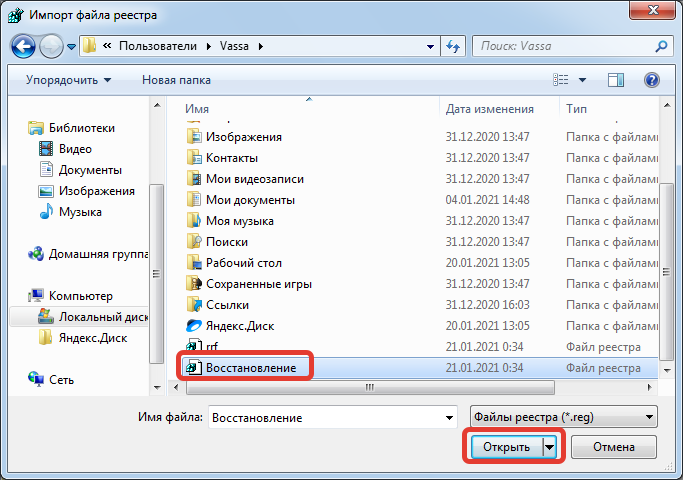Select Домашняя группа in sidebar

(x=98, y=254)
